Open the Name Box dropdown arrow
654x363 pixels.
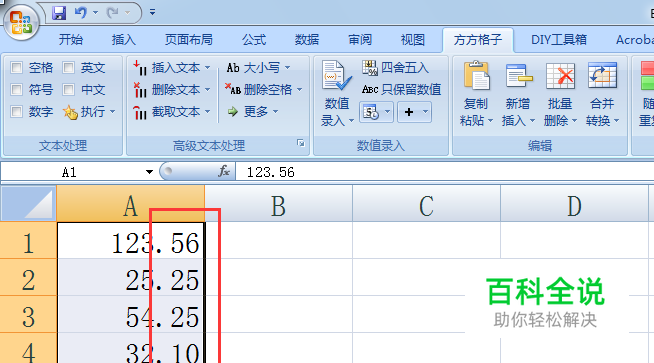149,172
